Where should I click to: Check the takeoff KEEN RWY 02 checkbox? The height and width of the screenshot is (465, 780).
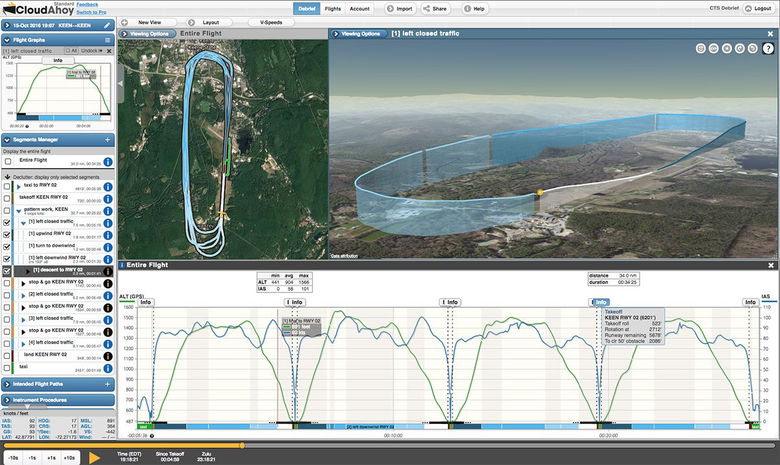coord(6,198)
